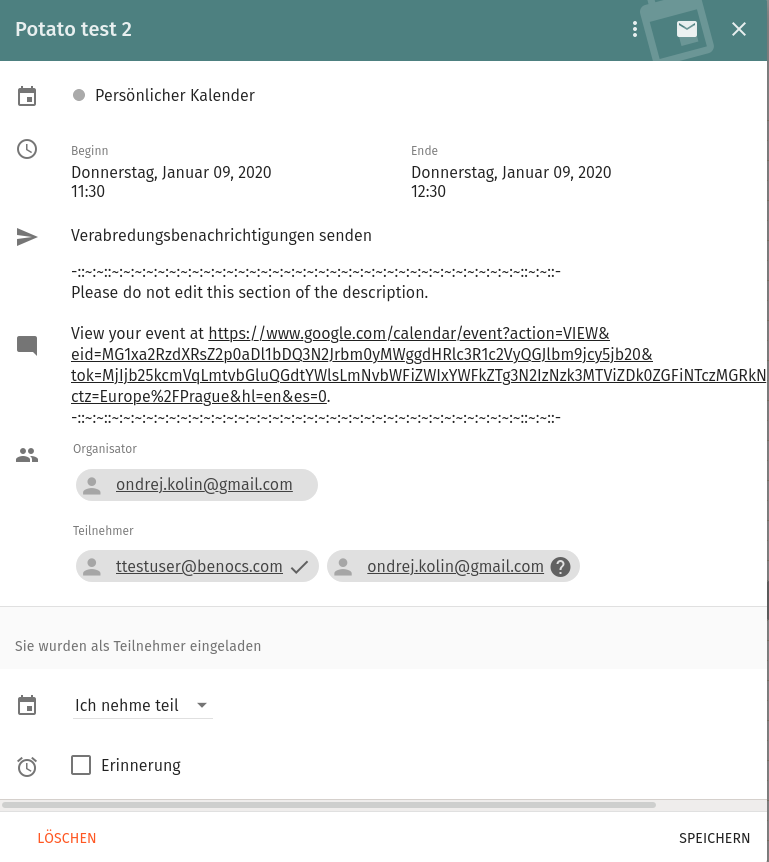Click the horizontal scrollbar at the bottom

point(328,804)
